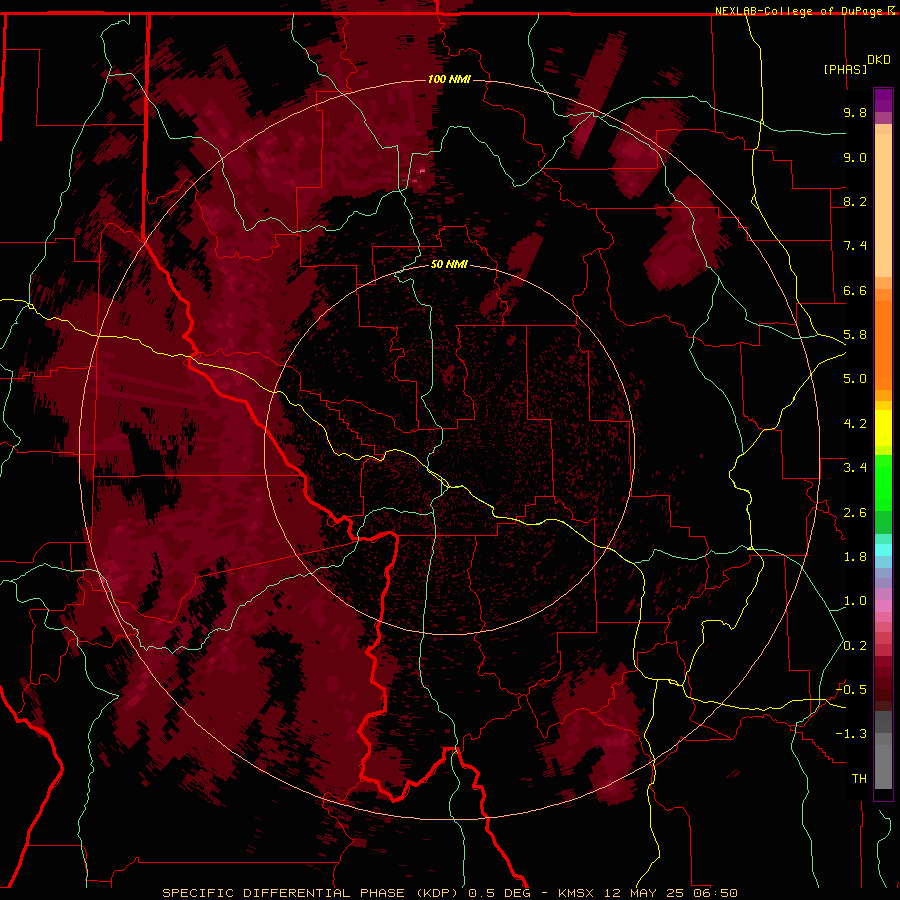Click the KMSX station identifier in caption
Screen dimensions: 900x900
pyautogui.click(x=576, y=893)
